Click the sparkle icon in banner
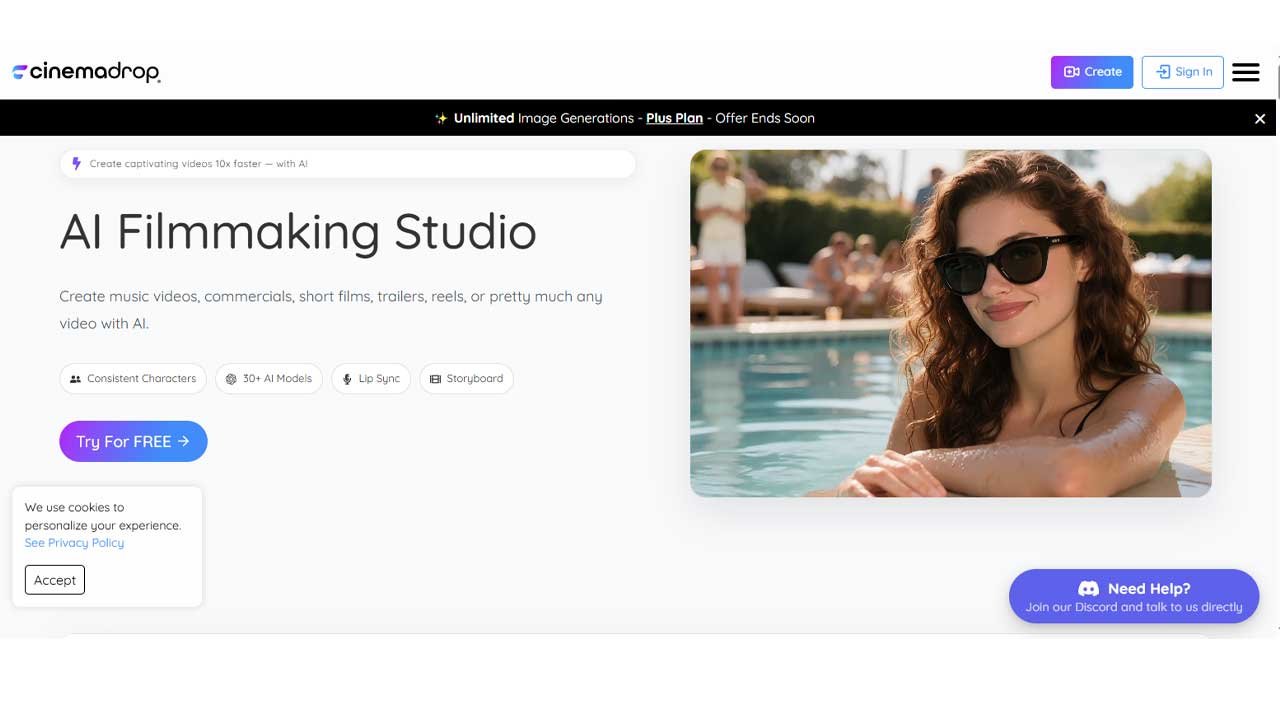This screenshot has height=720, width=1280. [x=441, y=118]
